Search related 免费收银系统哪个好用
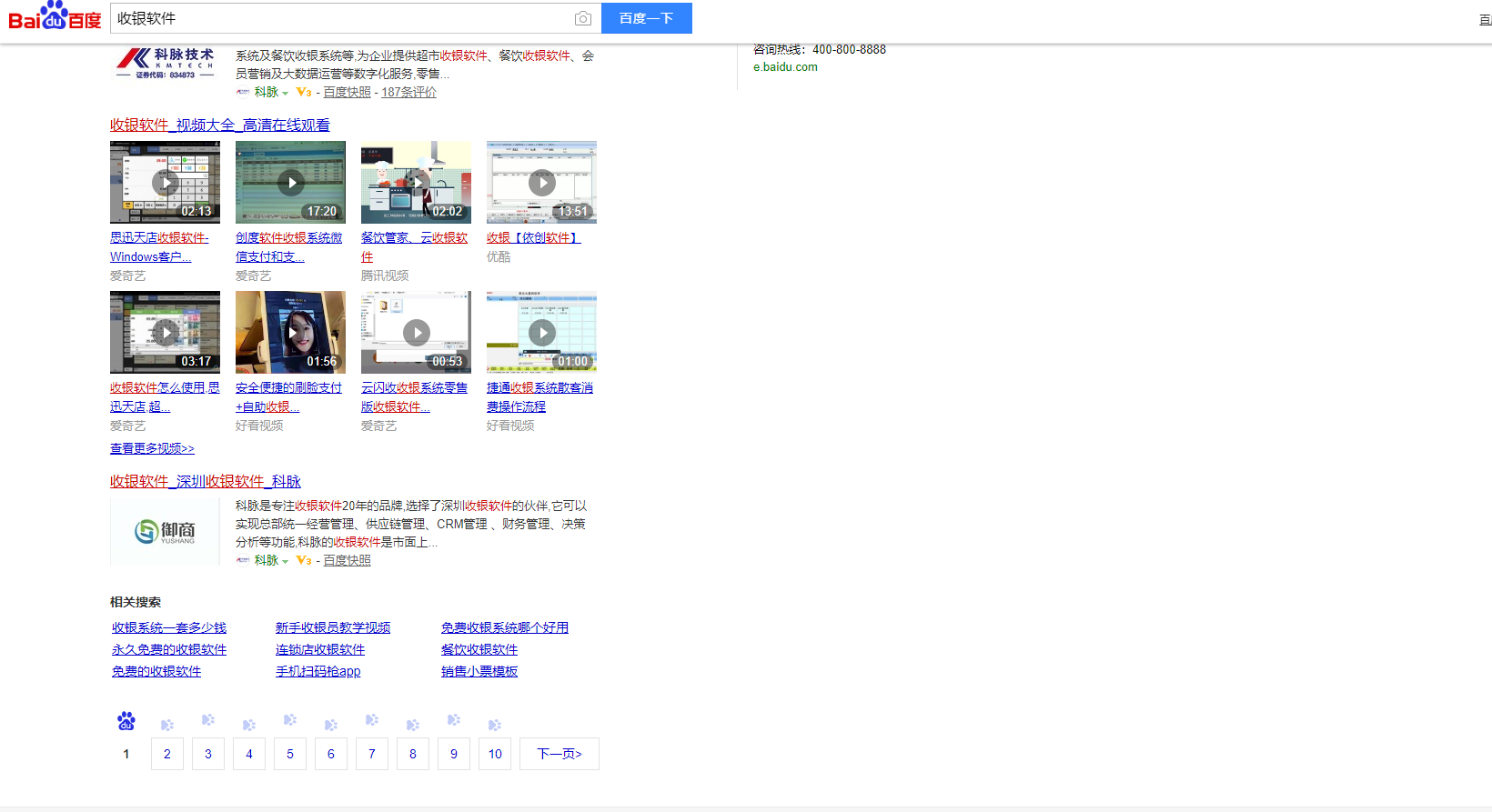The height and width of the screenshot is (812, 1492). [505, 627]
